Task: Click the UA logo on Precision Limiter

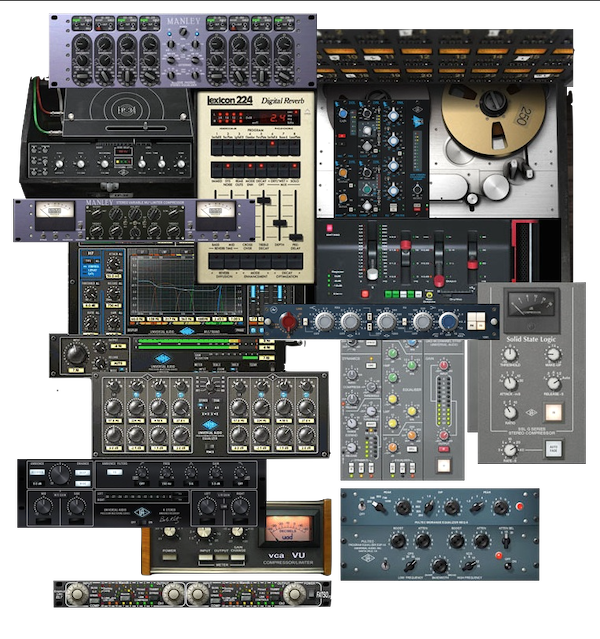Action: click(x=162, y=358)
